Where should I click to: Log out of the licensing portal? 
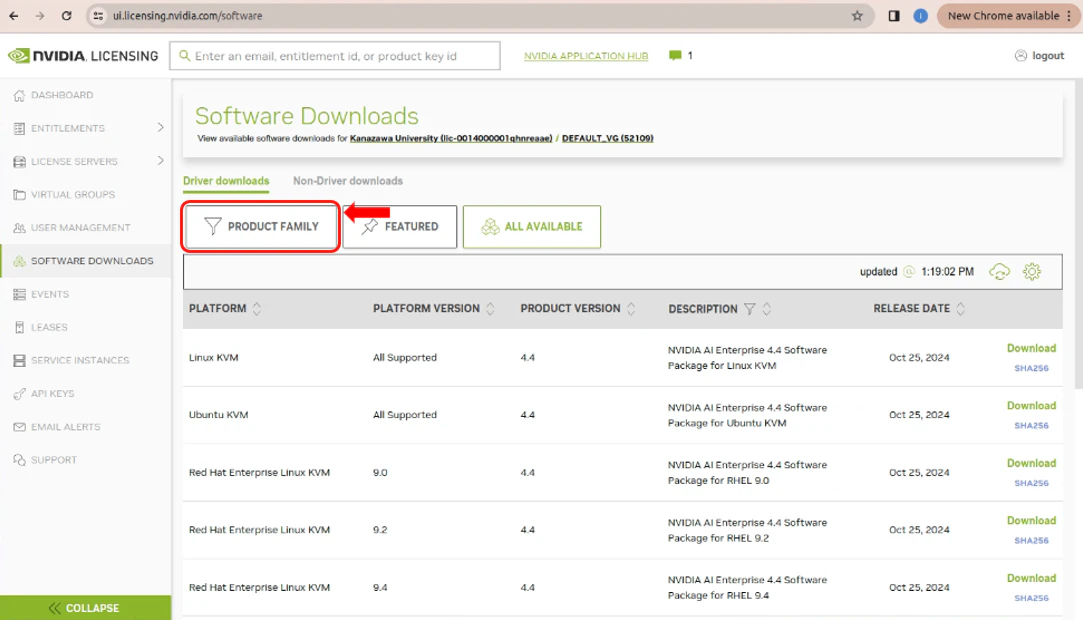[x=1039, y=55]
